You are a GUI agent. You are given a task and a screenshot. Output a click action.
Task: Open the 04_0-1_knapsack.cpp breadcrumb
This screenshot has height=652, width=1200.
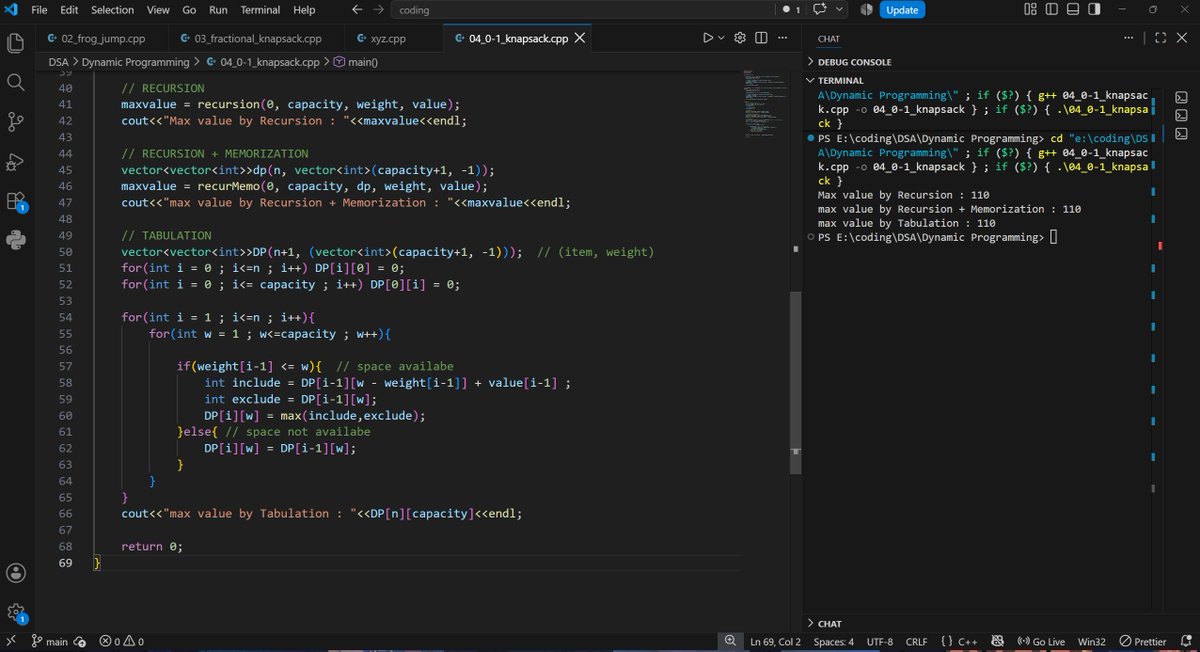click(263, 62)
